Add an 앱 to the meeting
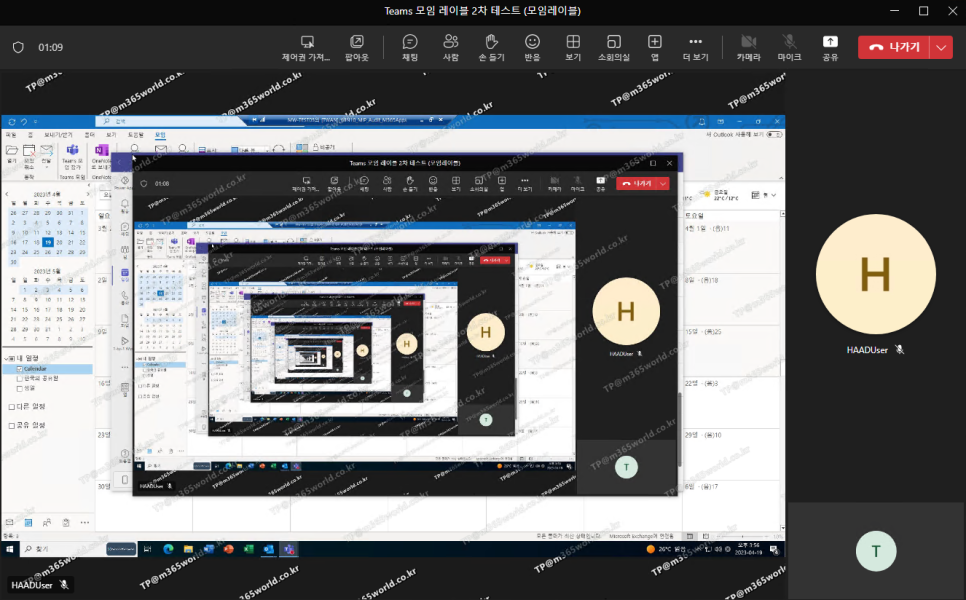 click(x=654, y=47)
